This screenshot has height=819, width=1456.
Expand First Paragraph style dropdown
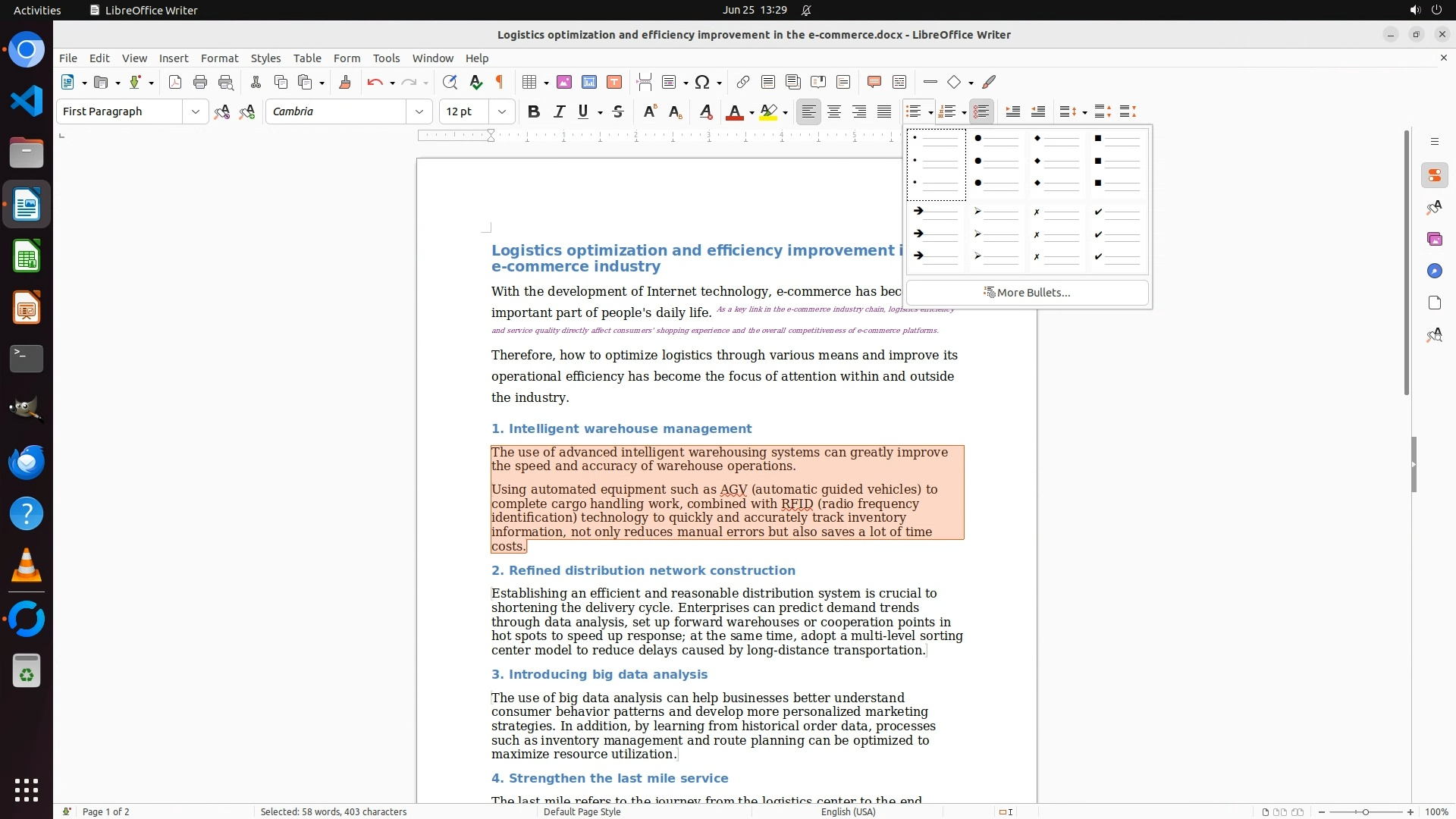click(196, 111)
